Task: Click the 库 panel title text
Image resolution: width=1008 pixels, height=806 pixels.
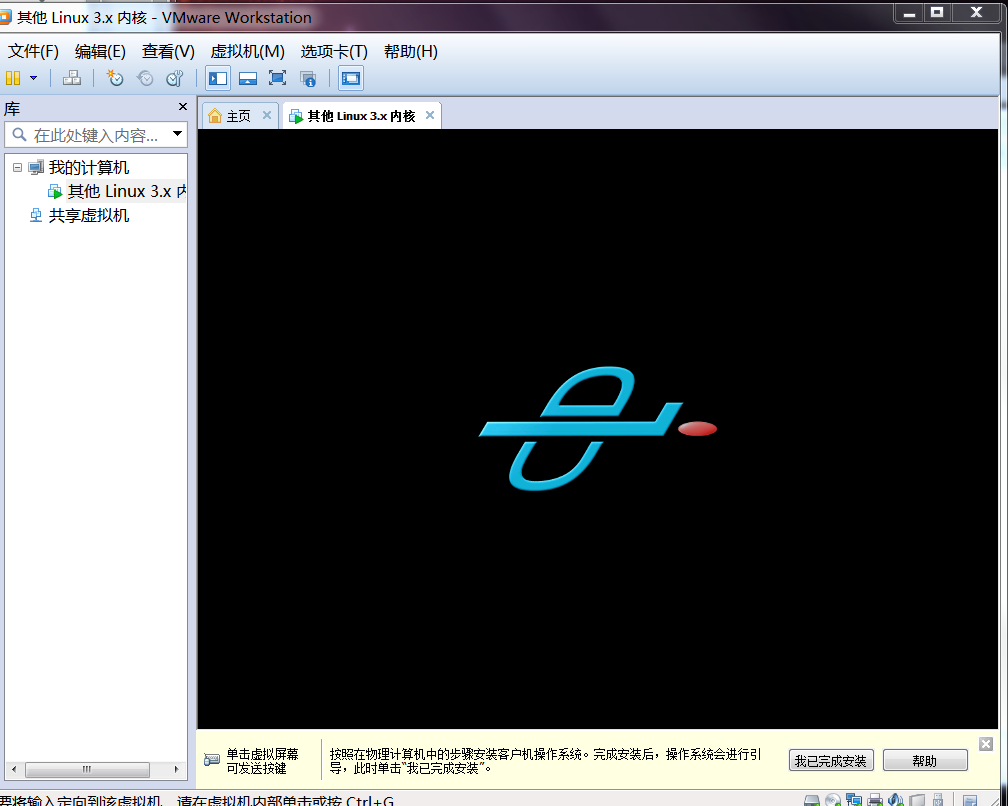Action: tap(12, 109)
